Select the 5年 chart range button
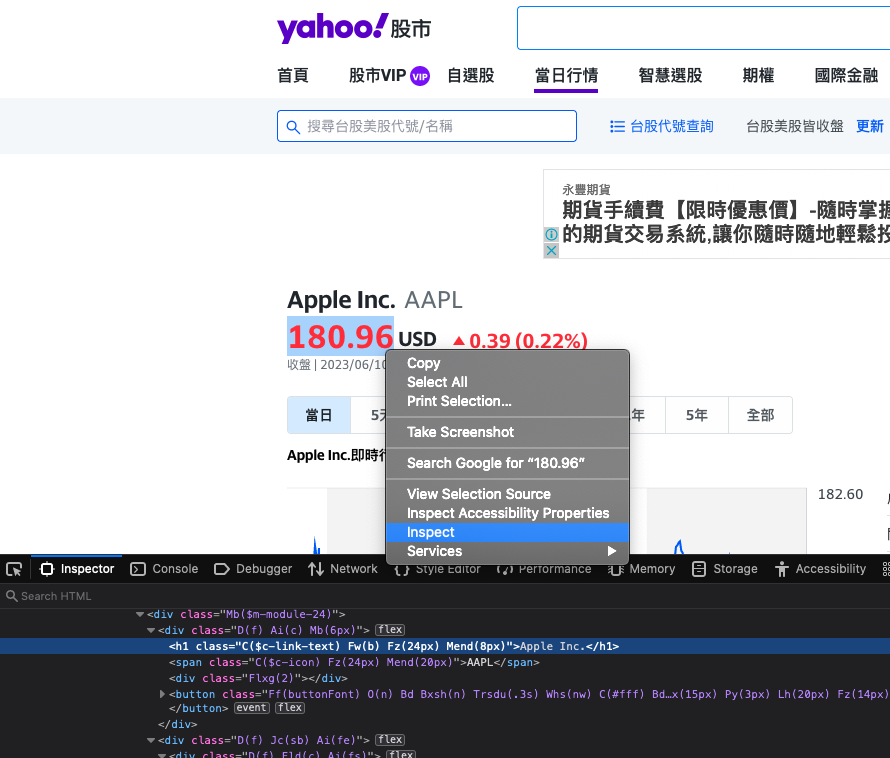 coord(697,415)
